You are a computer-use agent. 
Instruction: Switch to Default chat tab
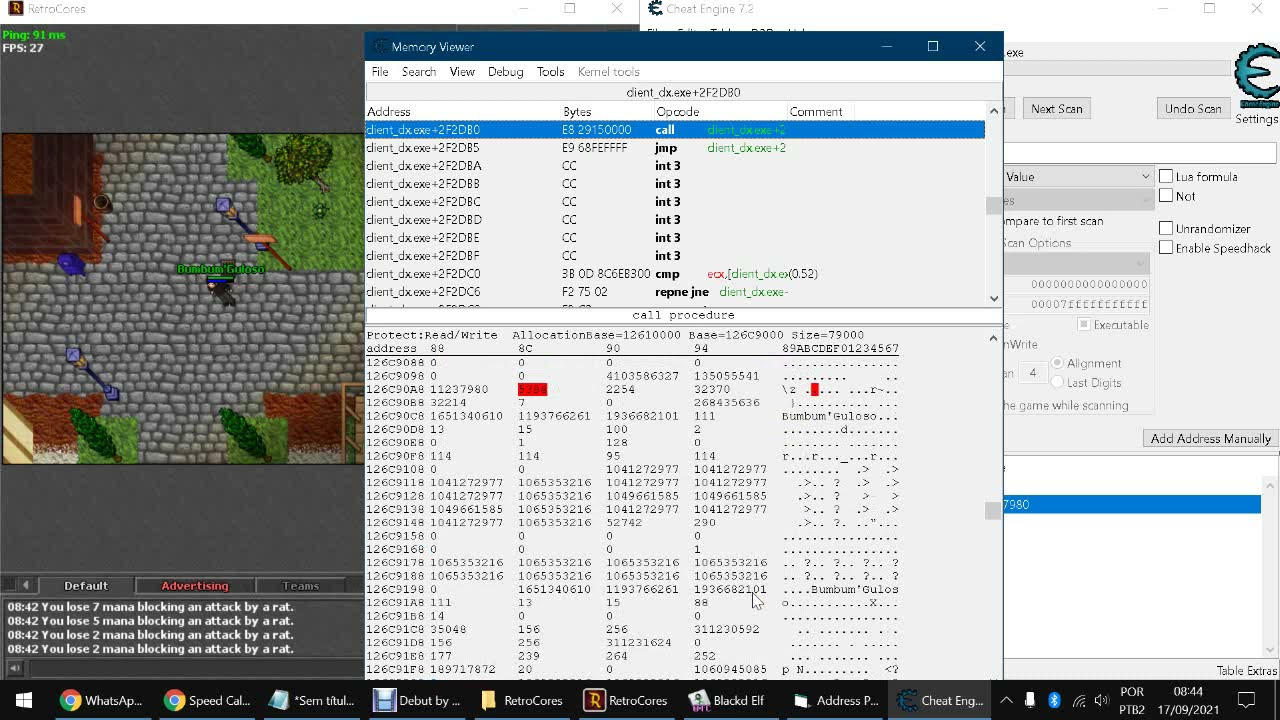(x=86, y=585)
